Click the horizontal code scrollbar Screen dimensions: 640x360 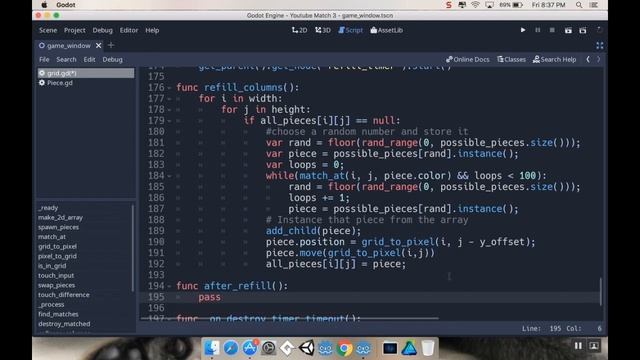point(290,318)
